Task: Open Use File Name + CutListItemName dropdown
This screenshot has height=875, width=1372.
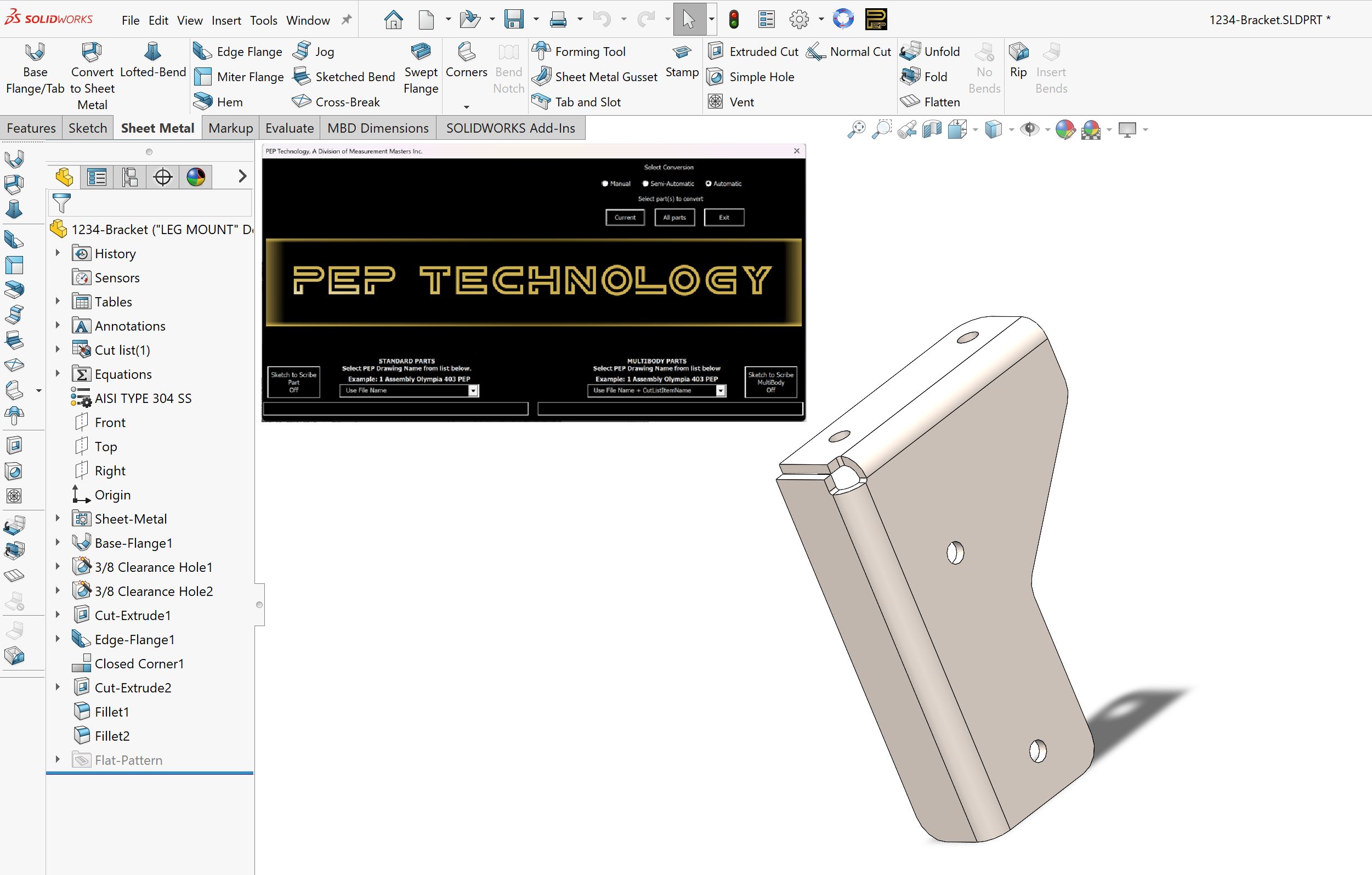Action: pos(721,391)
